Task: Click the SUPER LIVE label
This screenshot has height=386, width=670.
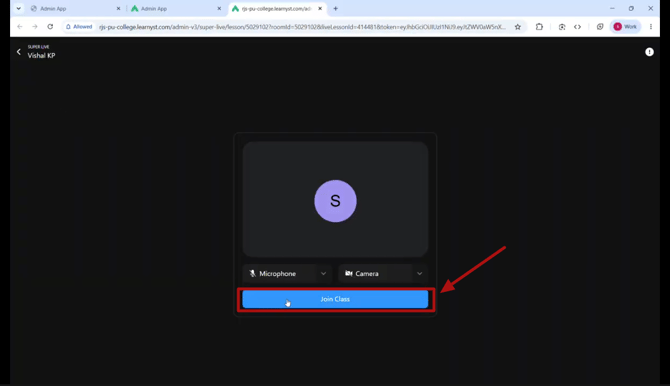Action: [38, 47]
